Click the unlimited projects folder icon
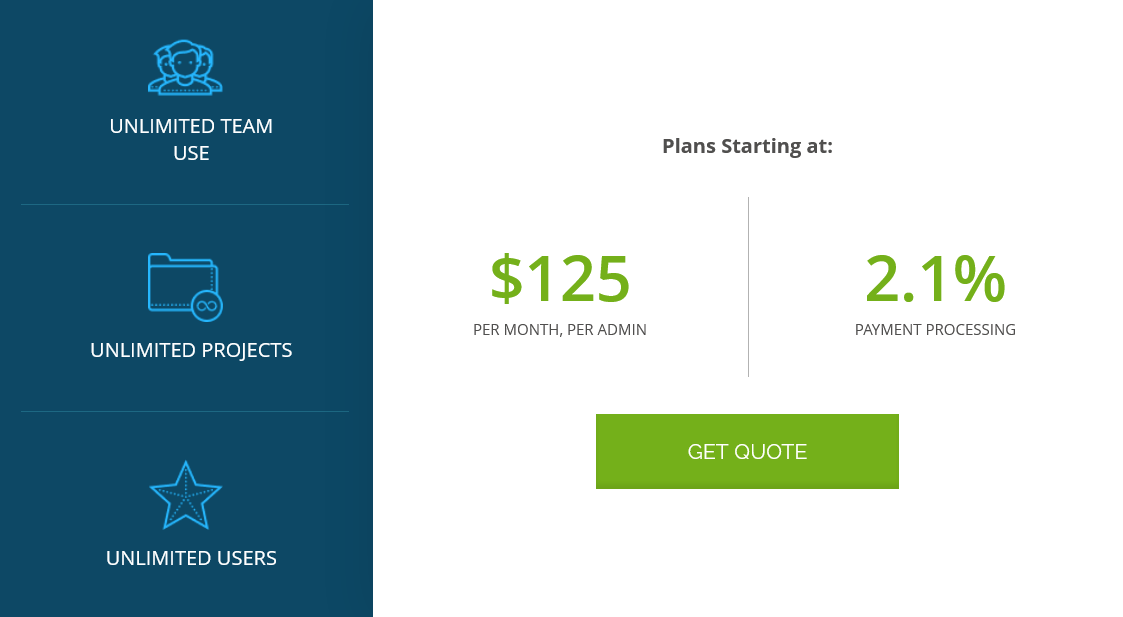Screen dimensions: 1123x617 182,281
